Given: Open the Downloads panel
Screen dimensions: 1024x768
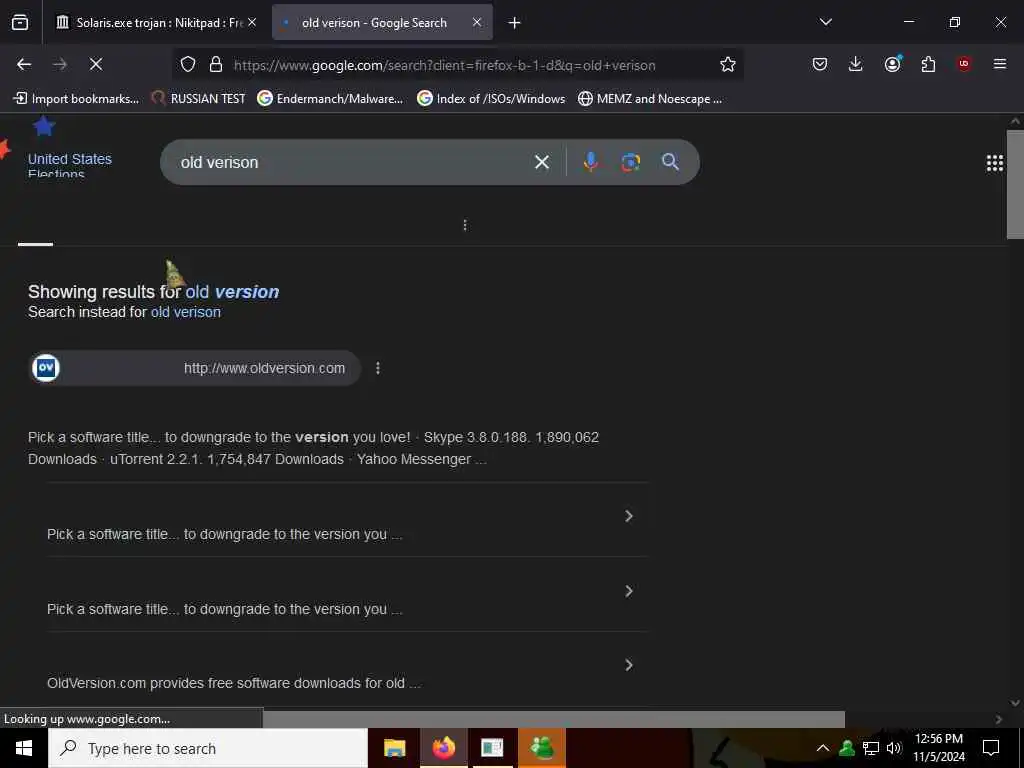Looking at the screenshot, I should (856, 64).
